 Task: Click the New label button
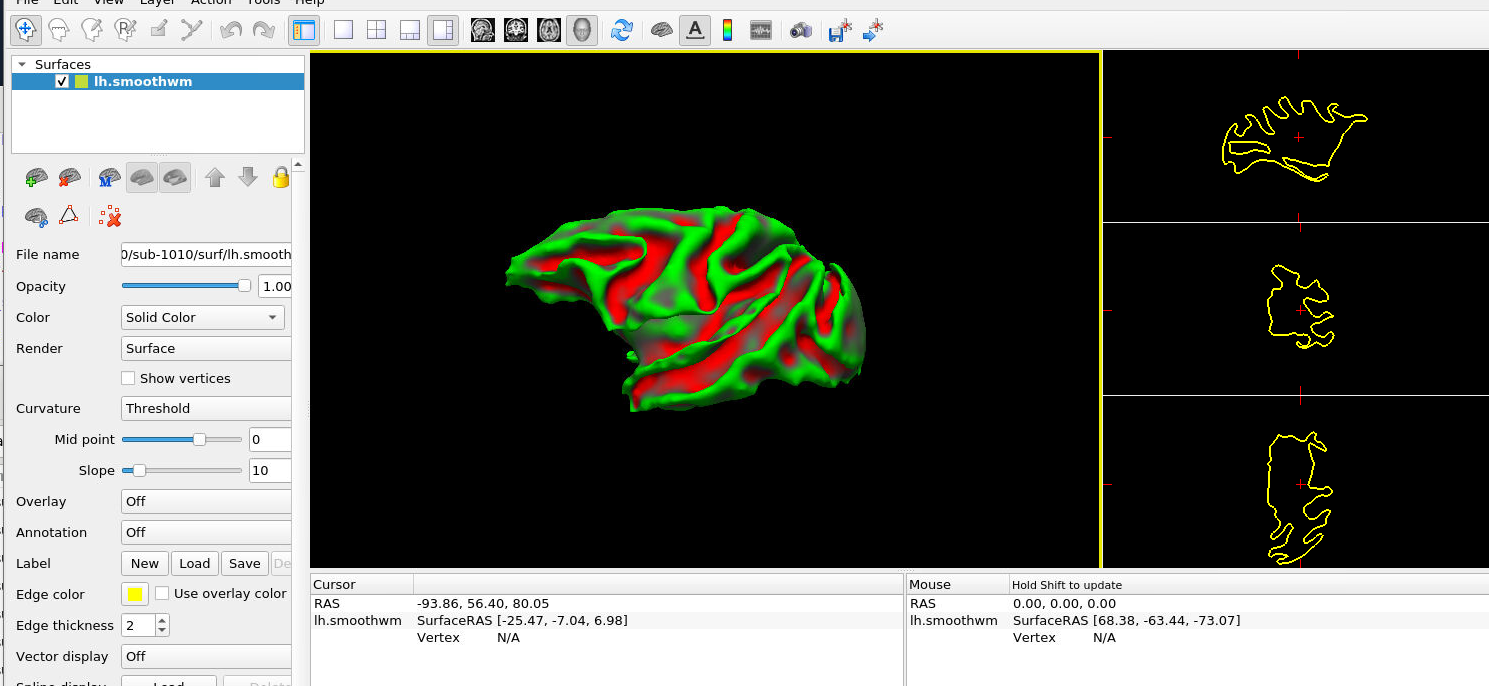point(145,563)
